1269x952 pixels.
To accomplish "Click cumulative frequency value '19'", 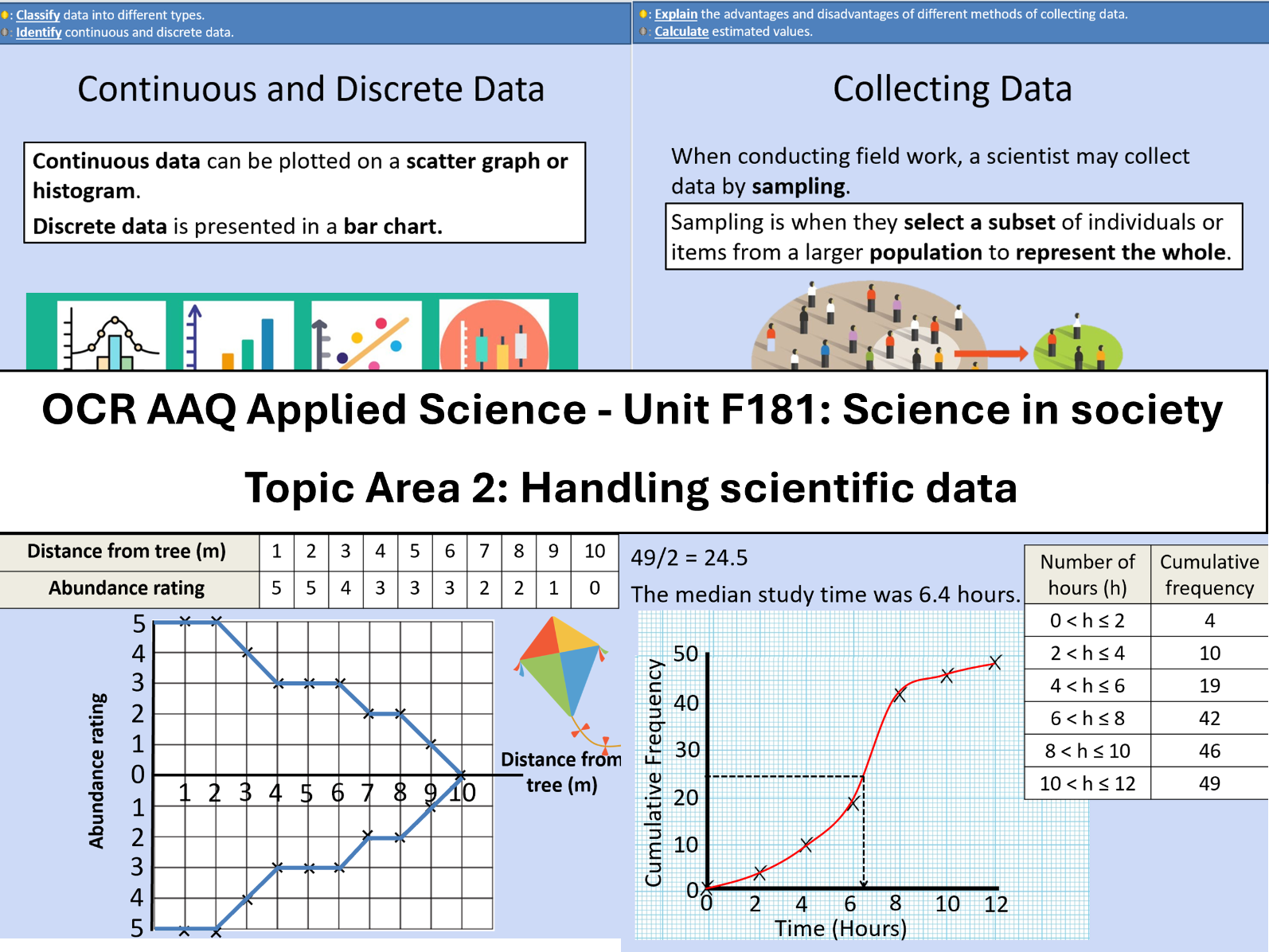I will [x=1209, y=686].
